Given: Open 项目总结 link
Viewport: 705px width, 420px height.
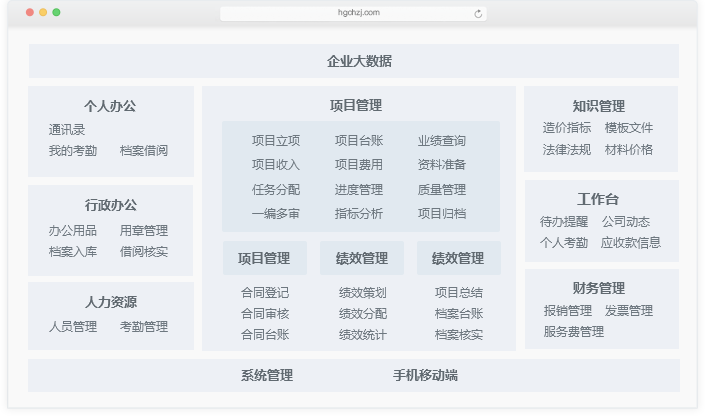Looking at the screenshot, I should 459,293.
